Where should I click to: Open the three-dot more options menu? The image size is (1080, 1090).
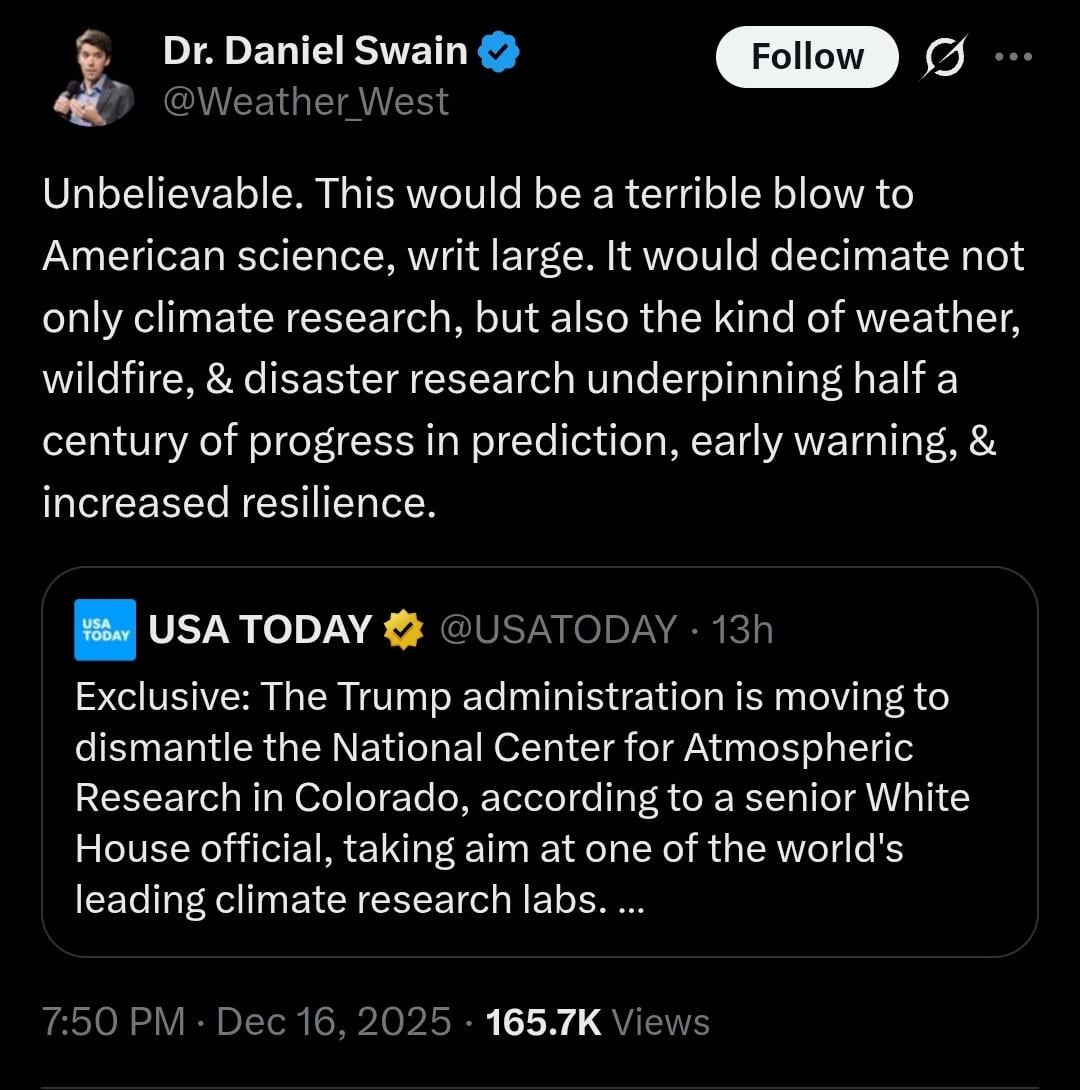(1013, 56)
